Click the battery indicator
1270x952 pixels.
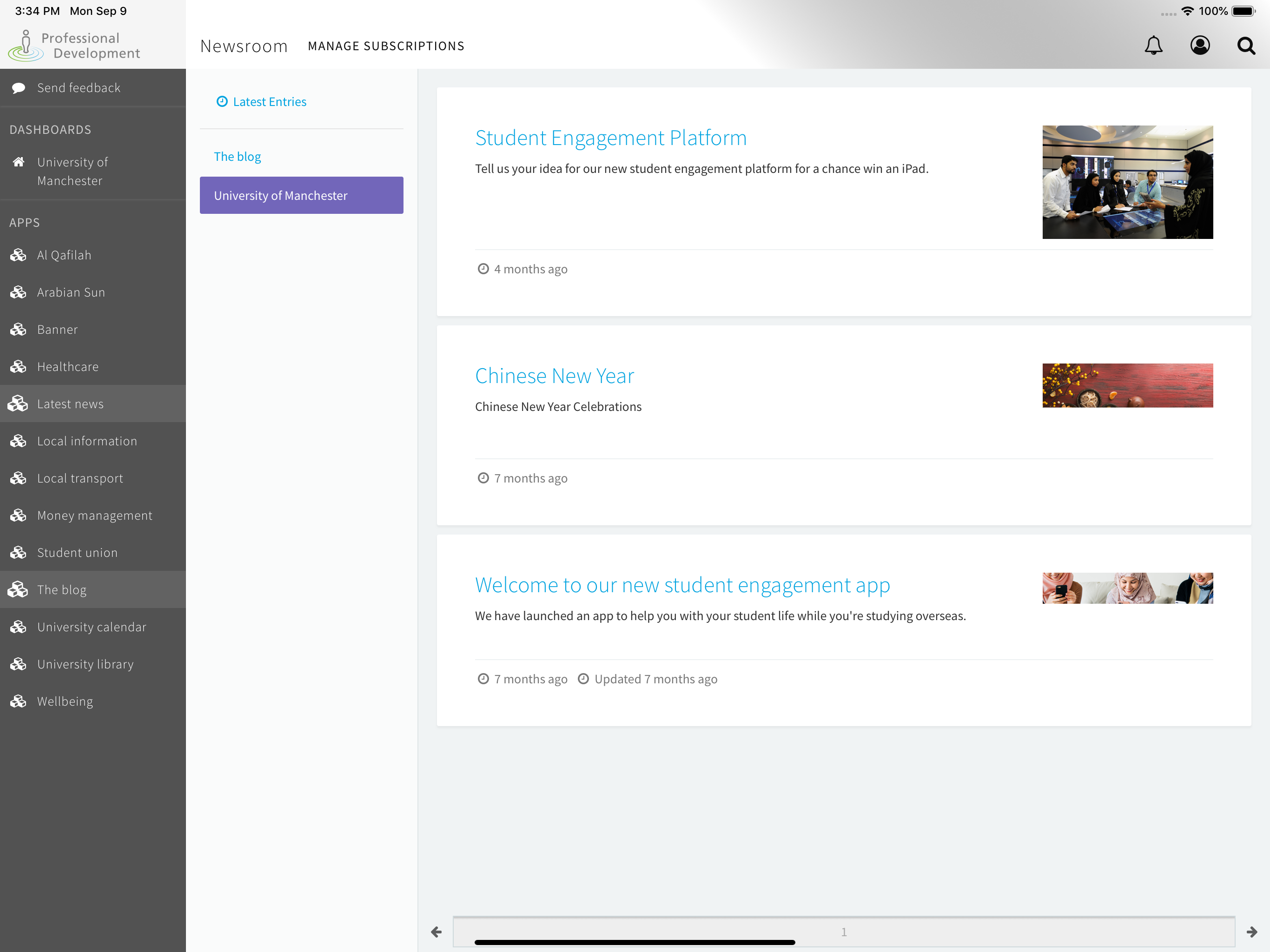coord(1244,11)
